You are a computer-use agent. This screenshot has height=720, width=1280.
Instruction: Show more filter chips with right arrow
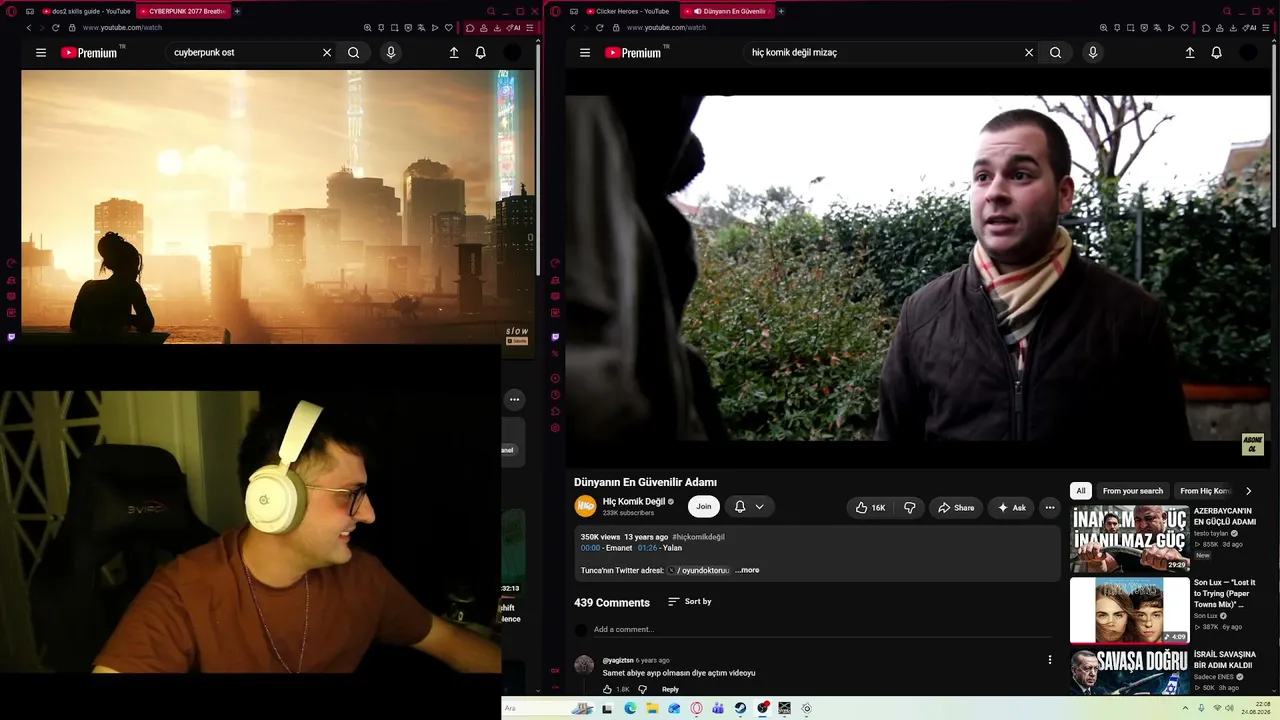(x=1248, y=491)
